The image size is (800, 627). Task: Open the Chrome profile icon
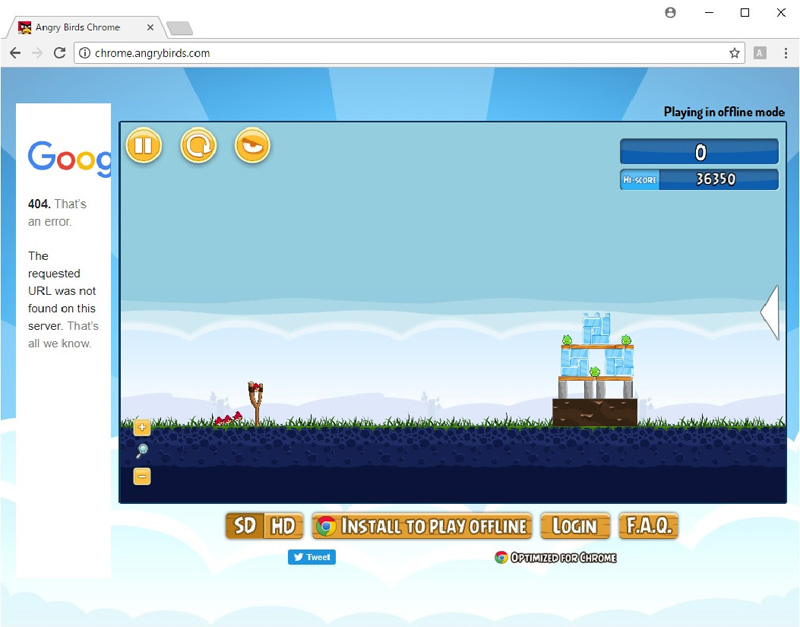pyautogui.click(x=670, y=13)
